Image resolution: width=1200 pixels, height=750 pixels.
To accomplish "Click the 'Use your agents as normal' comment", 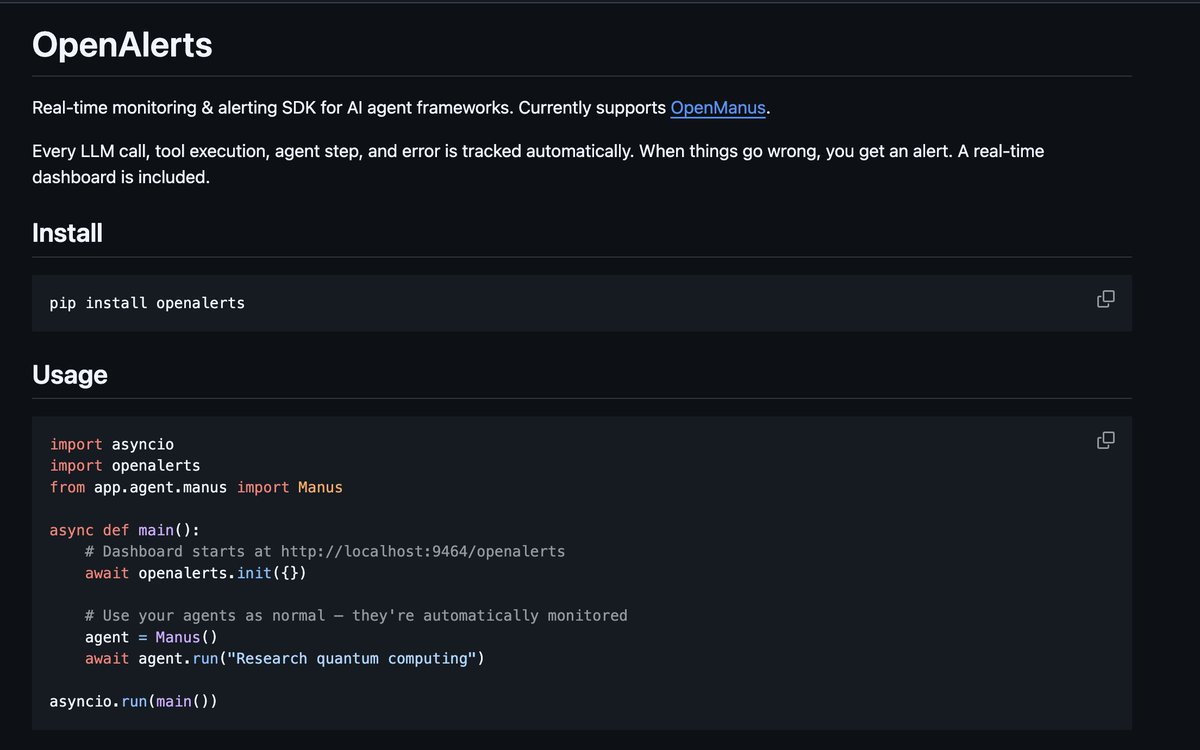I will [356, 616].
